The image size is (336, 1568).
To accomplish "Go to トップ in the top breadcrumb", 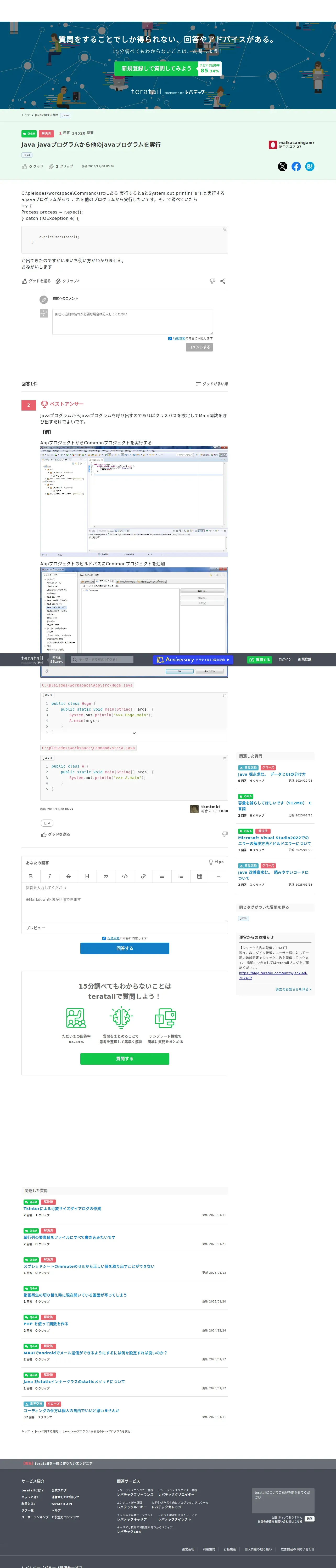I will 25,115.
